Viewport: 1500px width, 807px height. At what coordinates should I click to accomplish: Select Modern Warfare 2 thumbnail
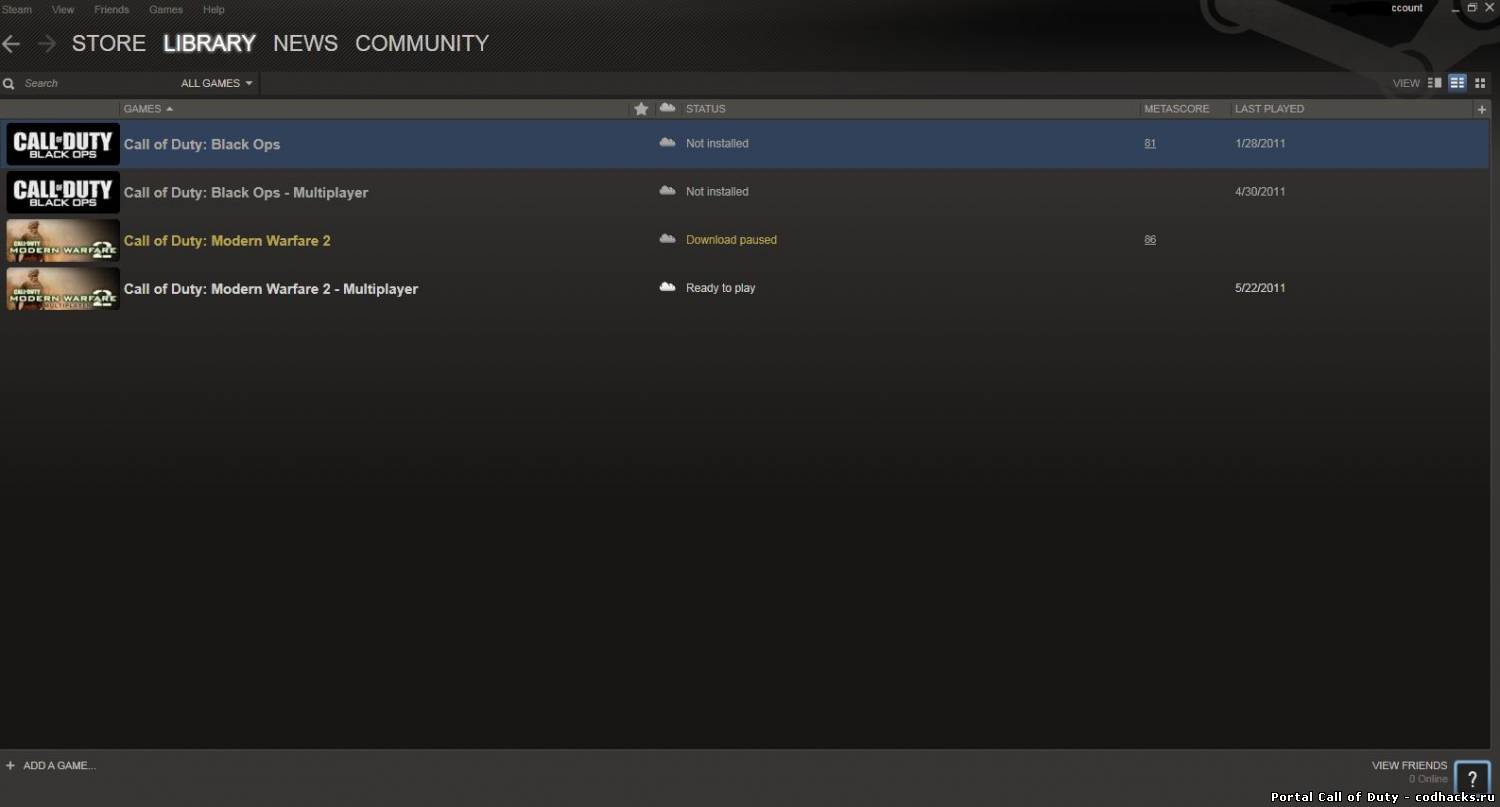pyautogui.click(x=63, y=240)
